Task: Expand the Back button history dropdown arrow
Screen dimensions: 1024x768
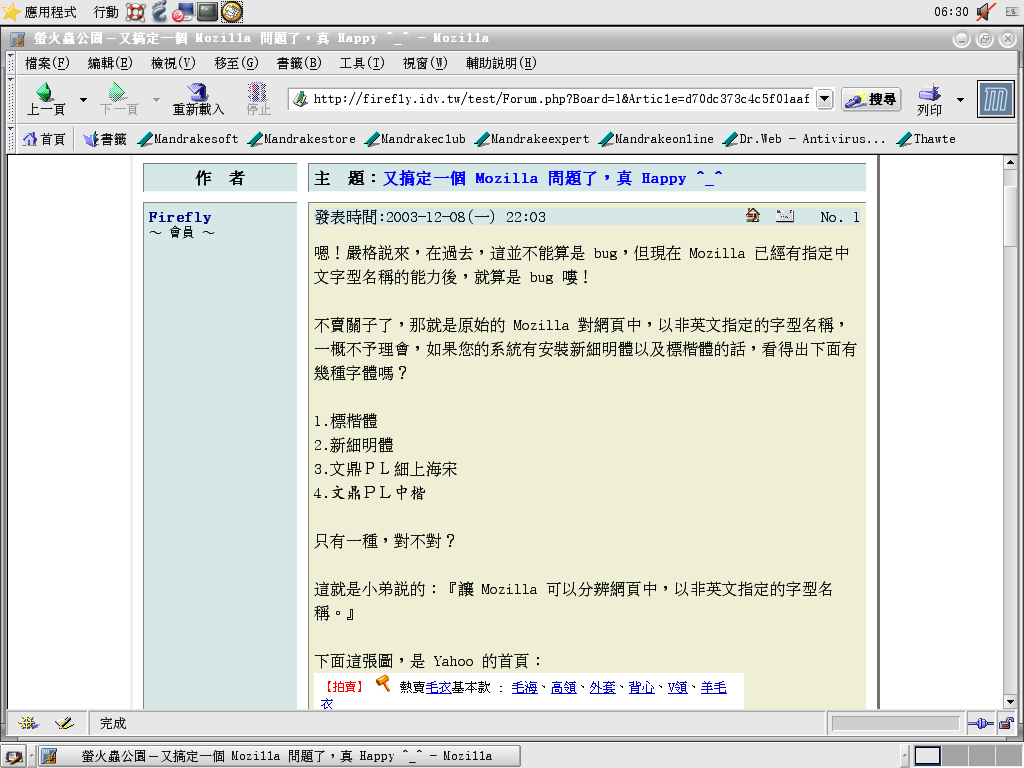Action: 83,100
